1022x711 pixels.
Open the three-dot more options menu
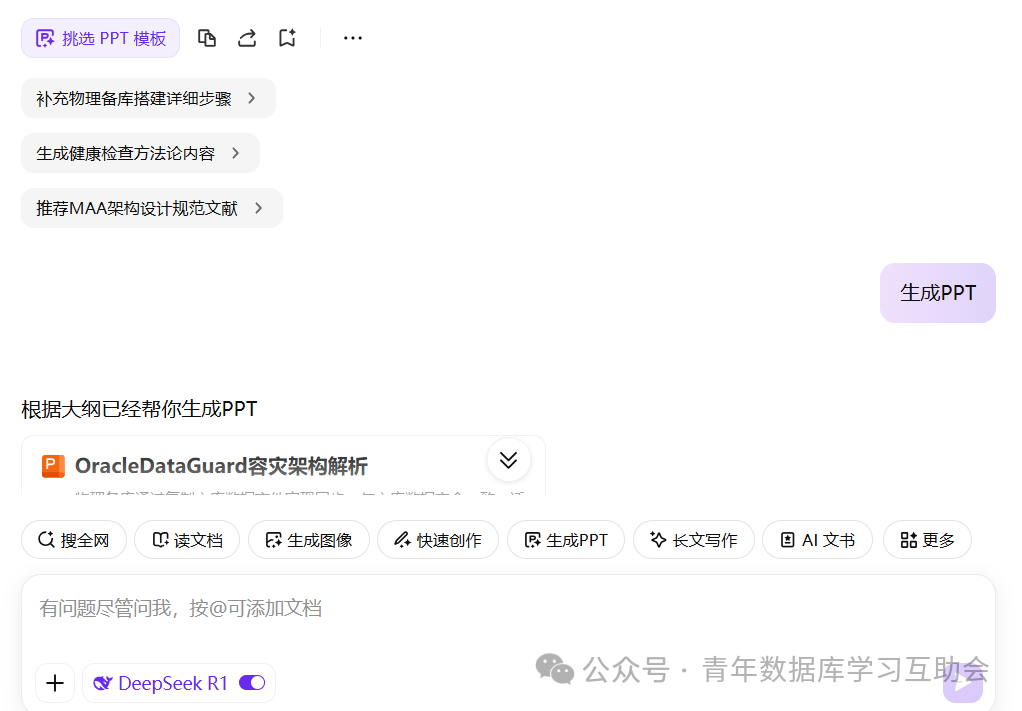[353, 38]
